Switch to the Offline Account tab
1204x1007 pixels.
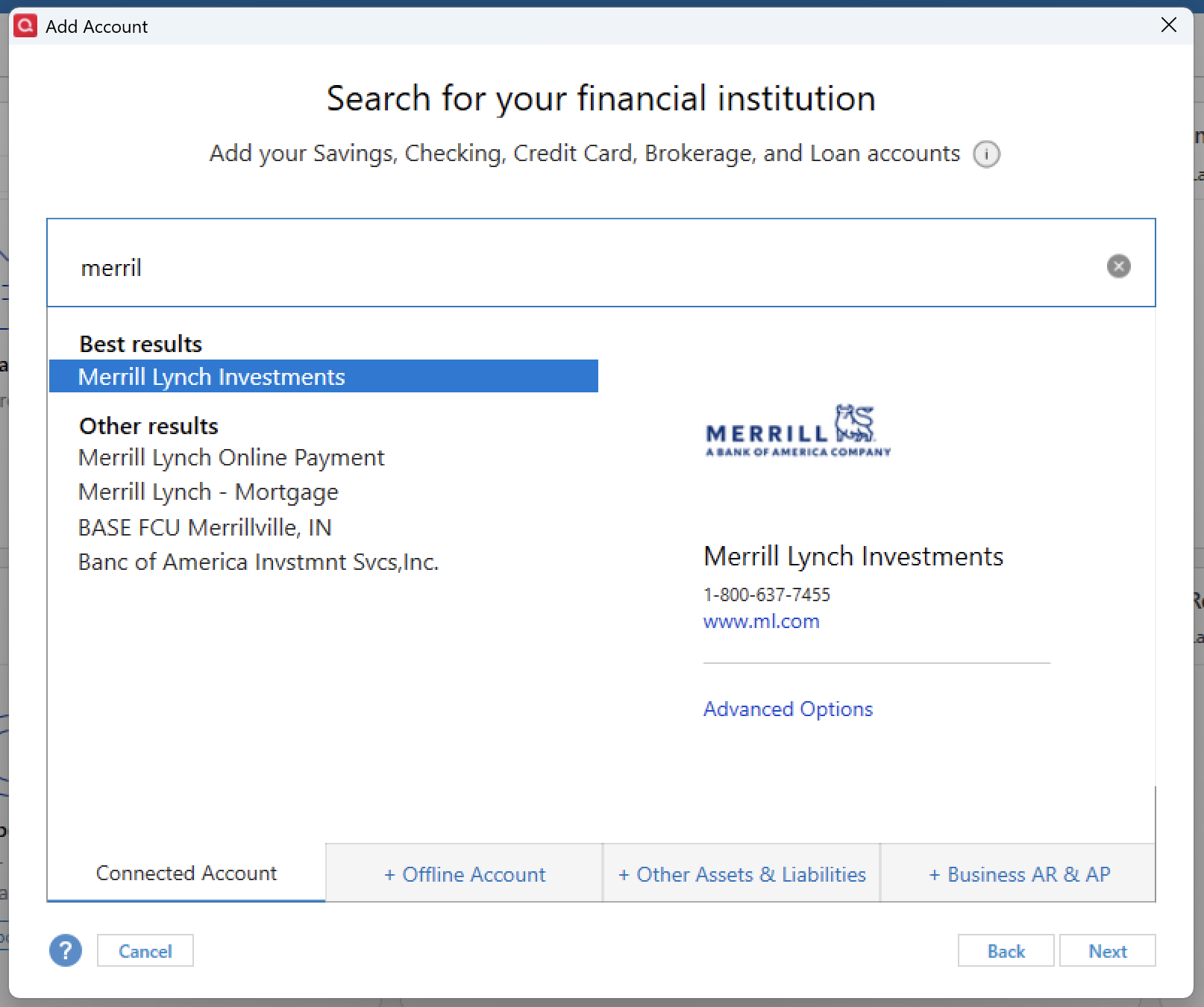click(x=464, y=873)
